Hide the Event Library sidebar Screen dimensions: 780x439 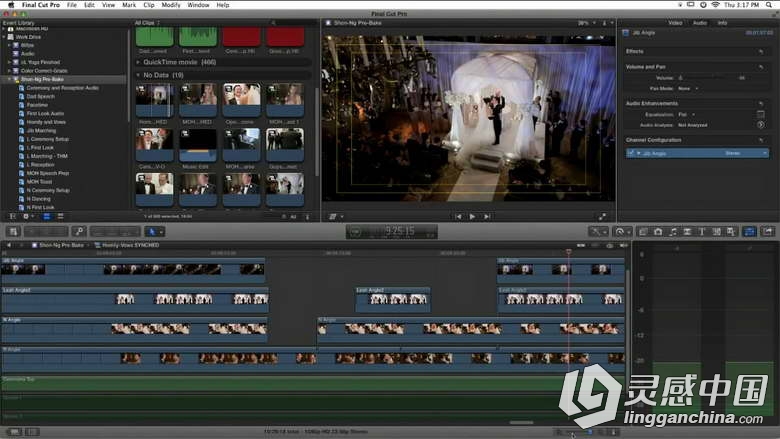(13, 217)
